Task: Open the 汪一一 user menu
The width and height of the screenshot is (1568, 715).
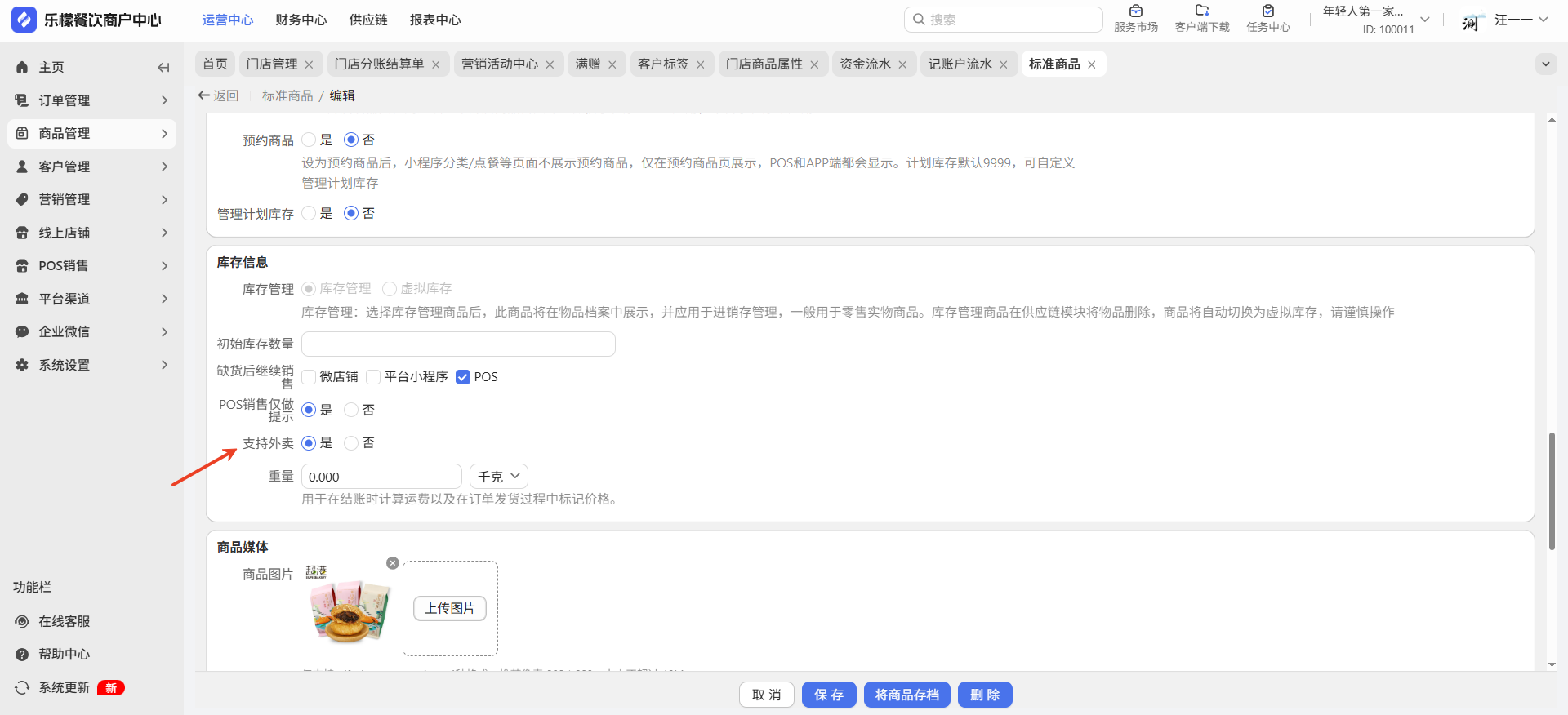Action: coord(1521,20)
